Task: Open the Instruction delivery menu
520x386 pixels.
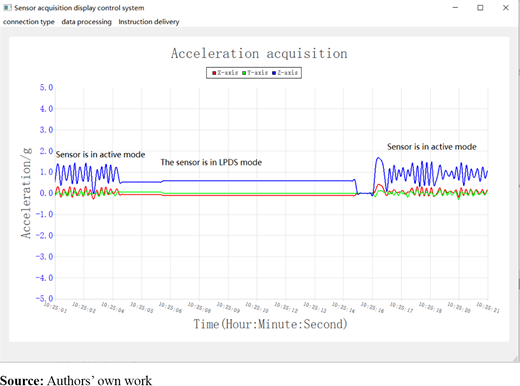Action: coord(149,22)
